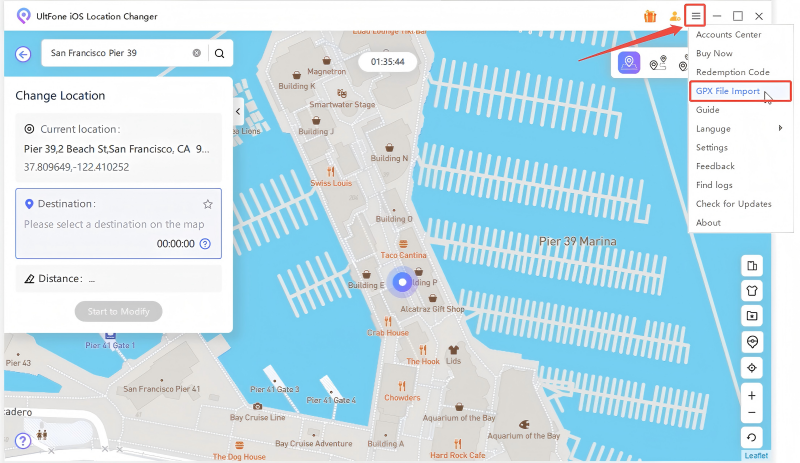
Task: Open Accounts Center menu item
Action: 729,35
